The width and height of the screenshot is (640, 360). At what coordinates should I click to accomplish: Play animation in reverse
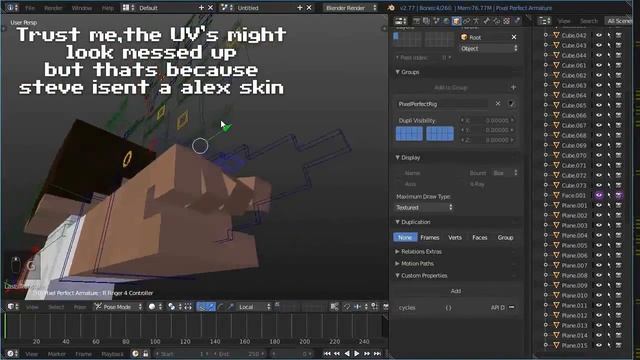tap(347, 353)
